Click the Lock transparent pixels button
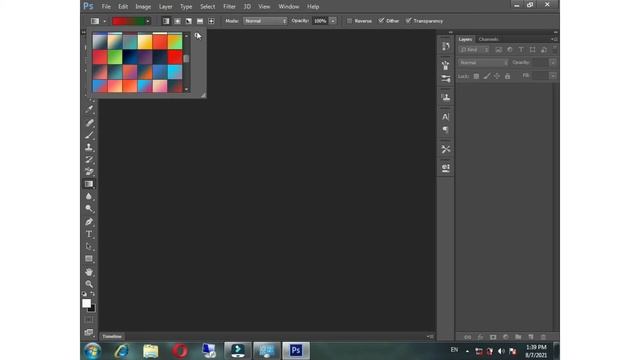The width and height of the screenshot is (640, 360). 476,76
